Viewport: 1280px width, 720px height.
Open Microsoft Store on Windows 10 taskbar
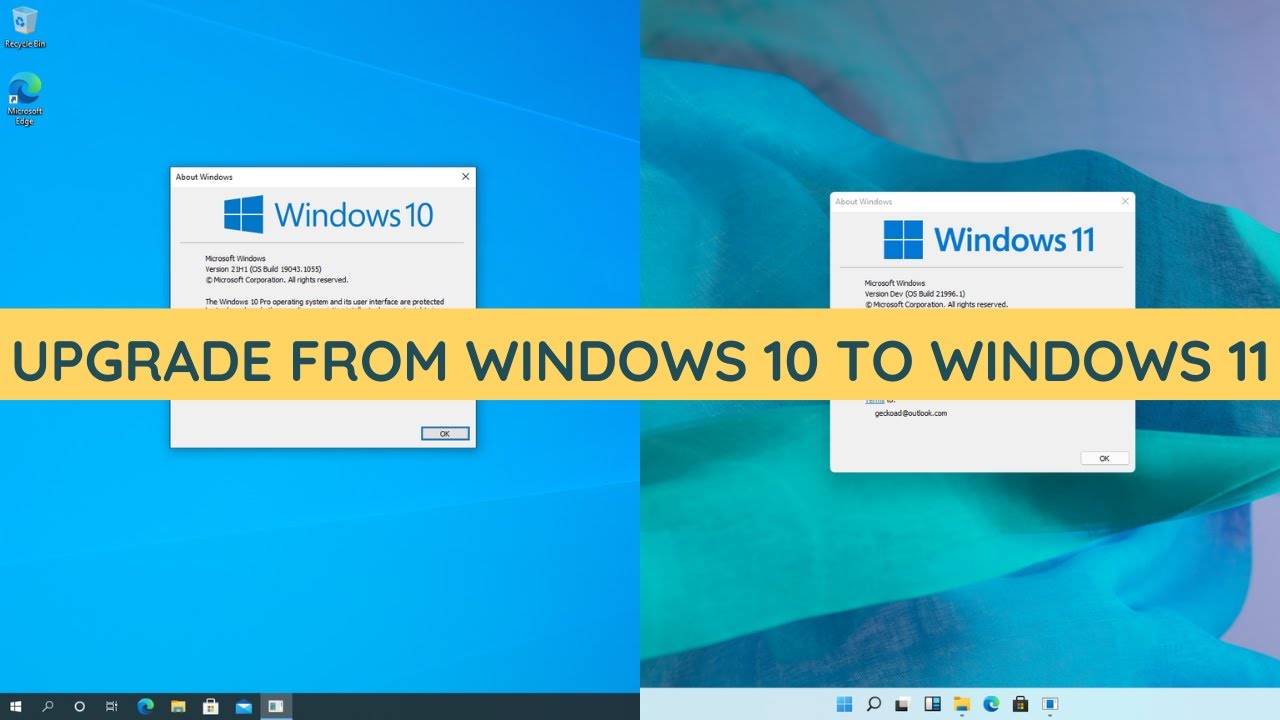tap(211, 706)
